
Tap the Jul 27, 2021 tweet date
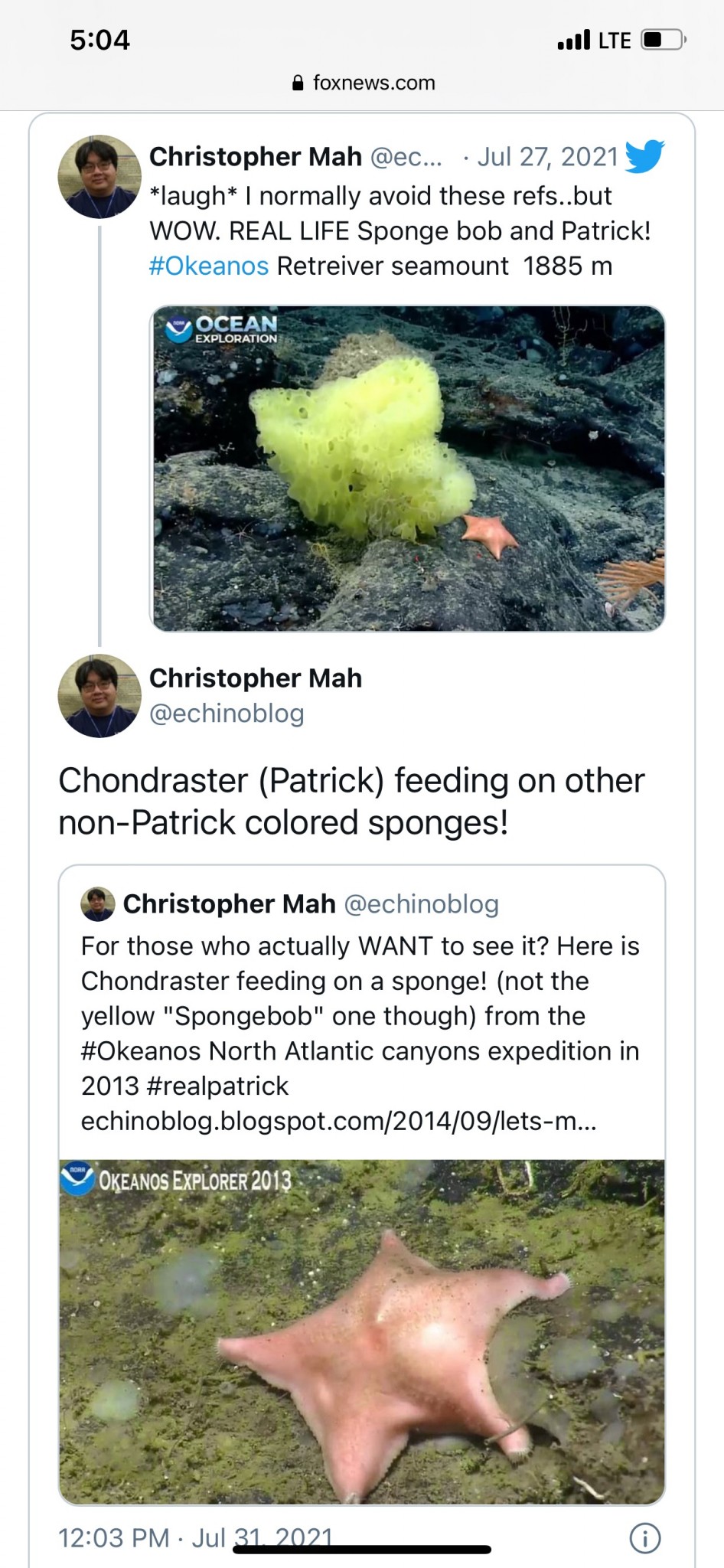547,157
